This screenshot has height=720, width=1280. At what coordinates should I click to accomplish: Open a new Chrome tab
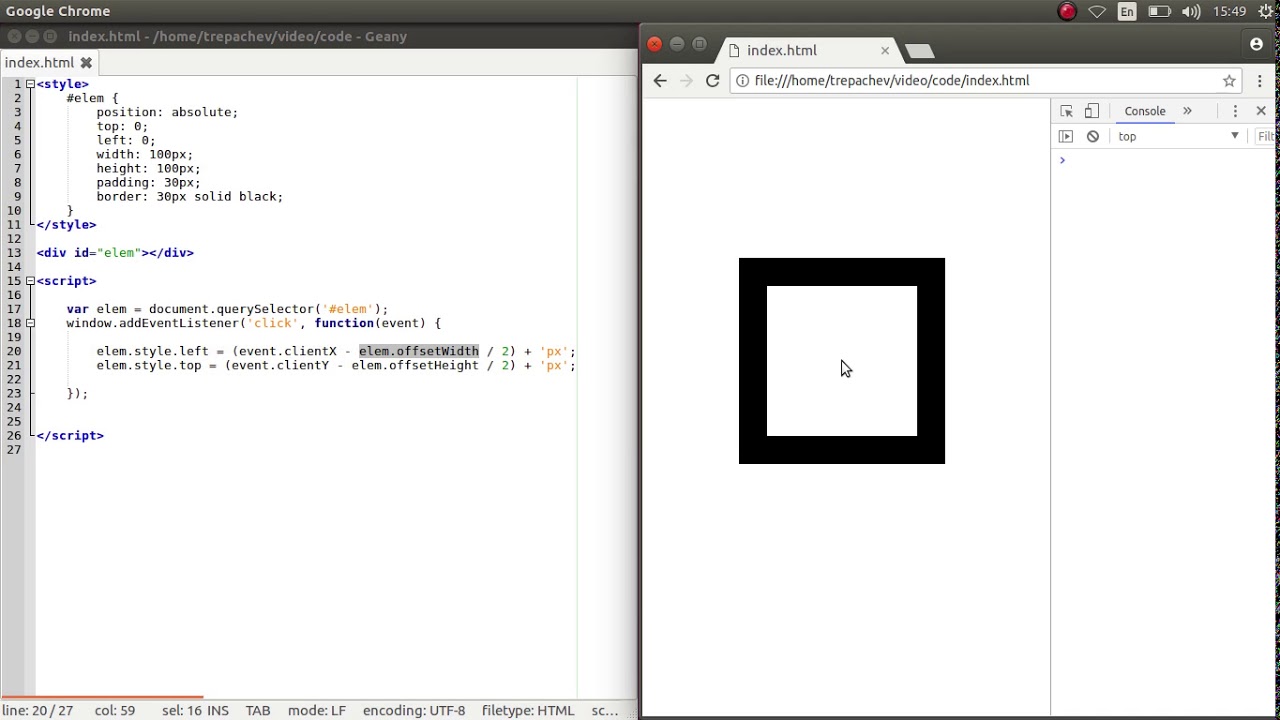tap(919, 51)
